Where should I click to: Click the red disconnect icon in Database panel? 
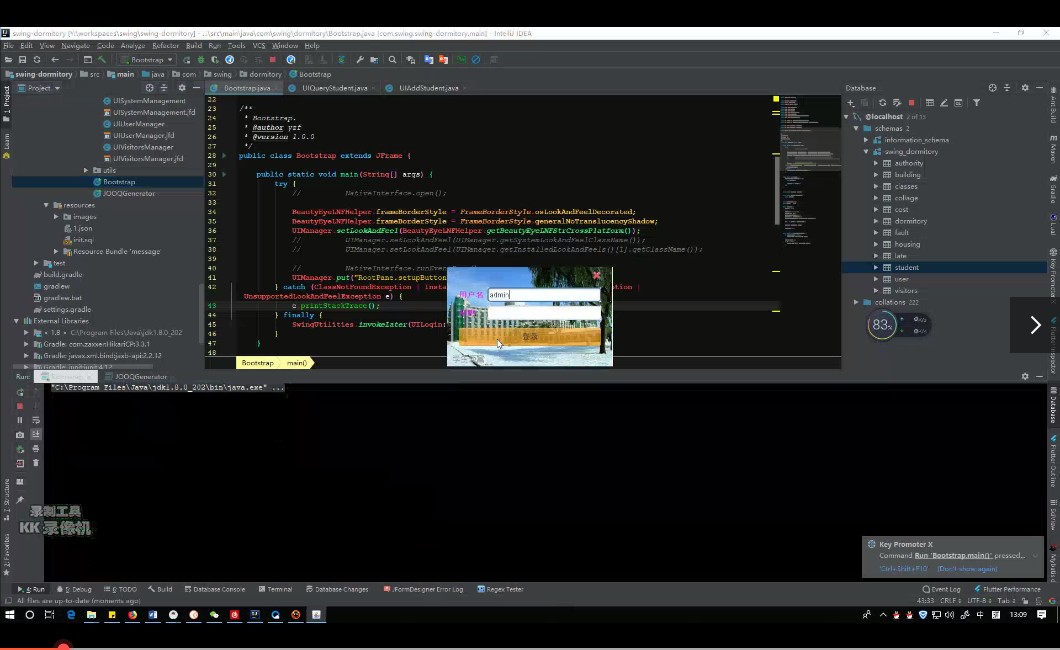(x=911, y=103)
